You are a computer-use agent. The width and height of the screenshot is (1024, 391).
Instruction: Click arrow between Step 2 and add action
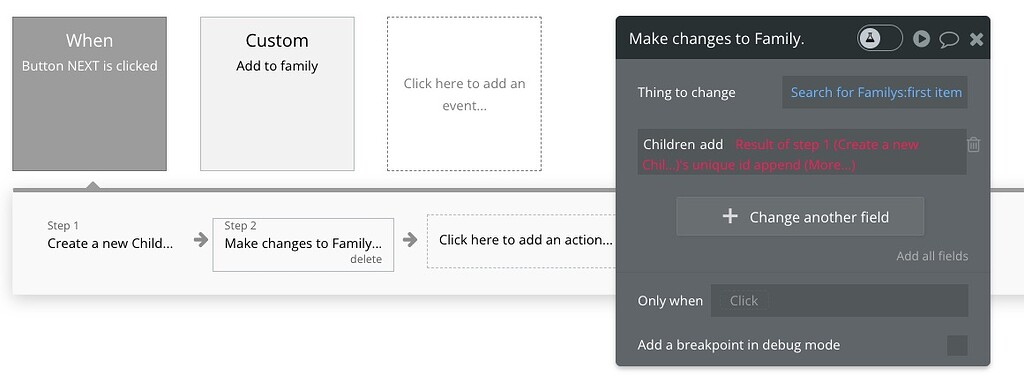(410, 240)
